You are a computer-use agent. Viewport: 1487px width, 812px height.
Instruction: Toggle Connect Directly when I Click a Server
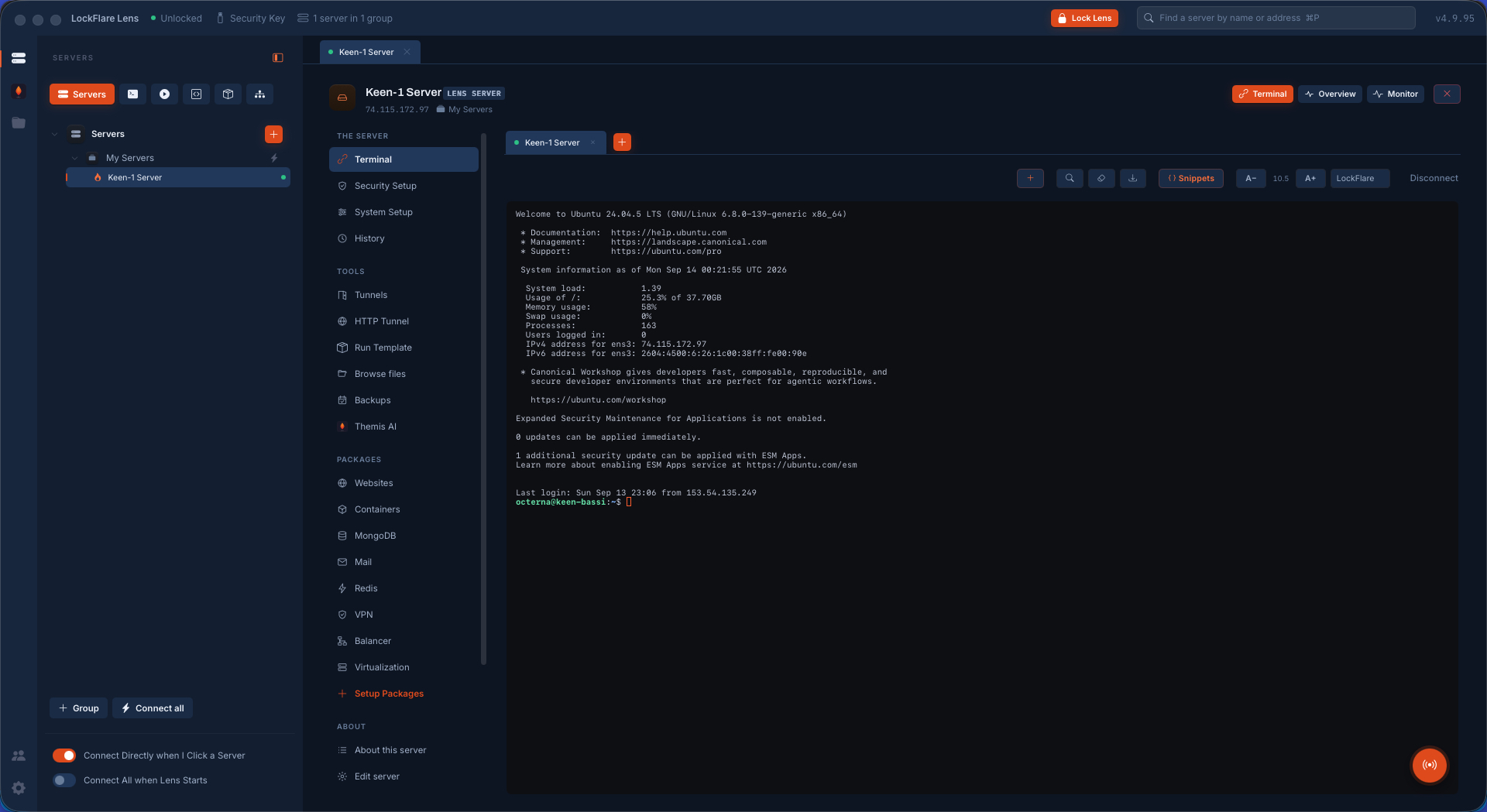pos(64,755)
